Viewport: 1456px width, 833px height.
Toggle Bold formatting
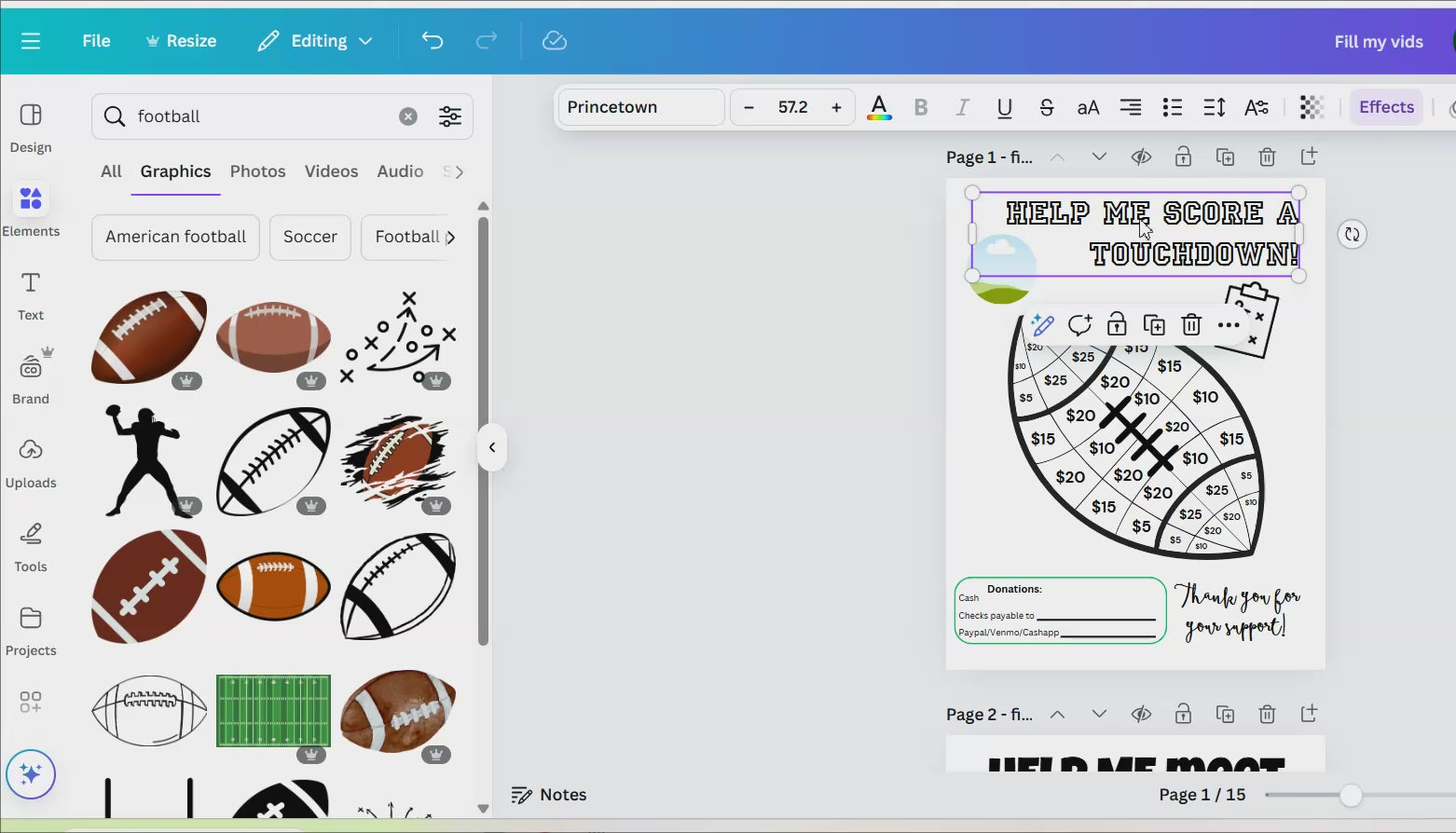pos(921,107)
